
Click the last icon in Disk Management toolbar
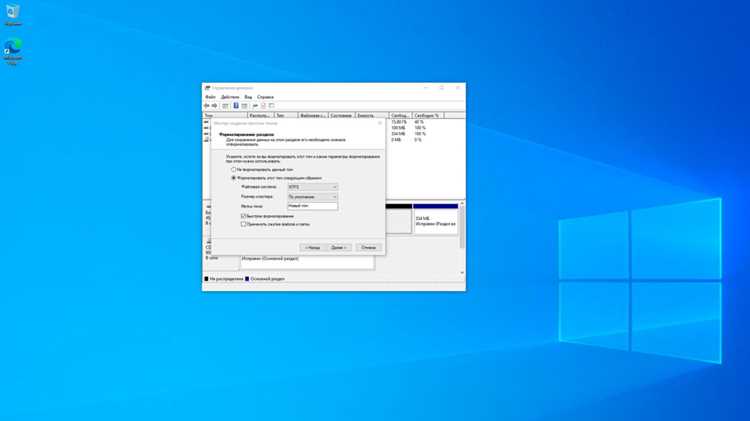pyautogui.click(x=272, y=106)
